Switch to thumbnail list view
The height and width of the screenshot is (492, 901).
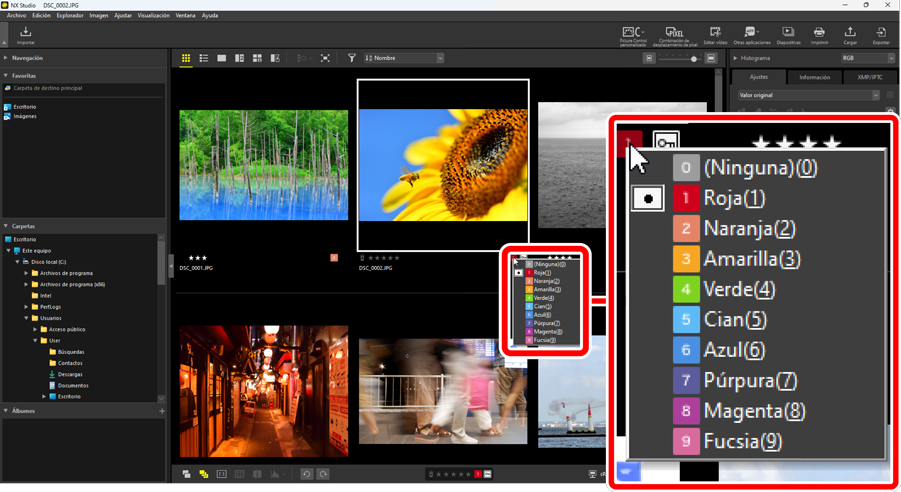(x=203, y=59)
